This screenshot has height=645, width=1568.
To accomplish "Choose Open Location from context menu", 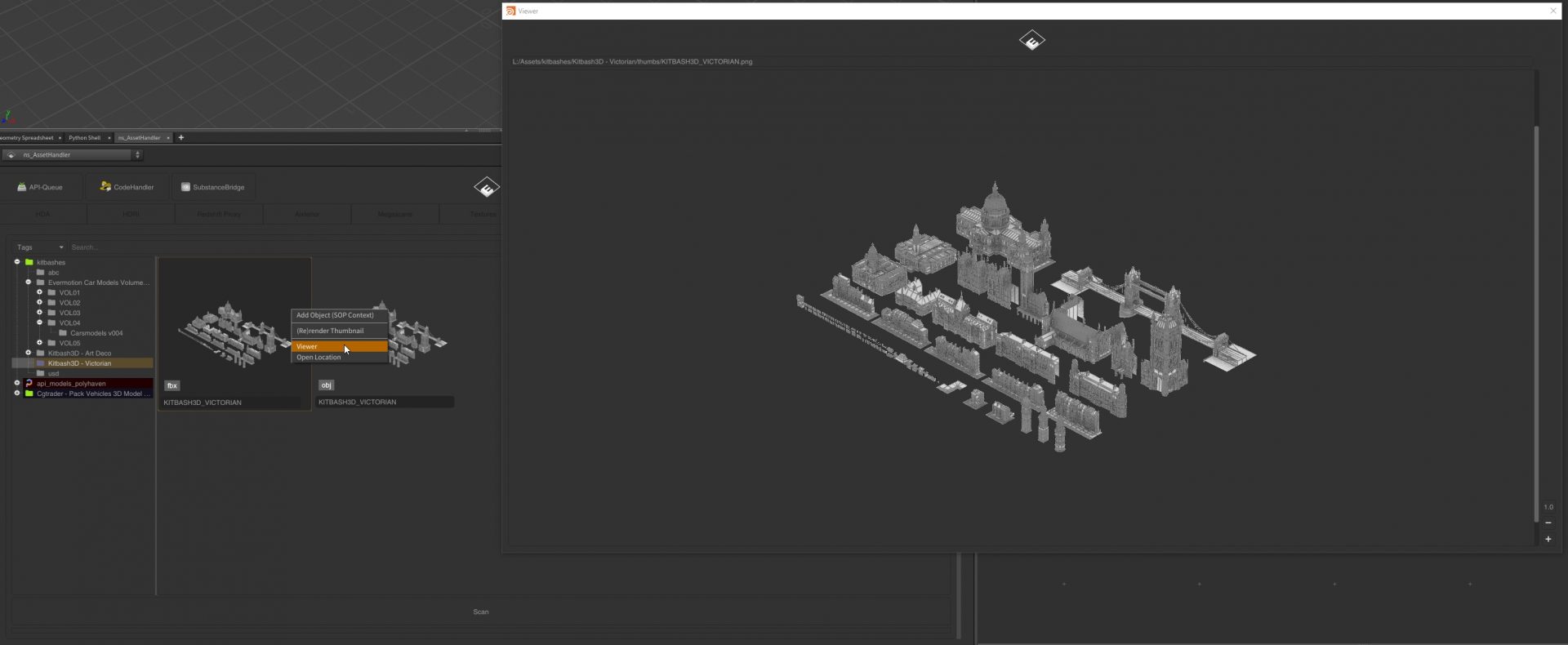I will point(318,358).
